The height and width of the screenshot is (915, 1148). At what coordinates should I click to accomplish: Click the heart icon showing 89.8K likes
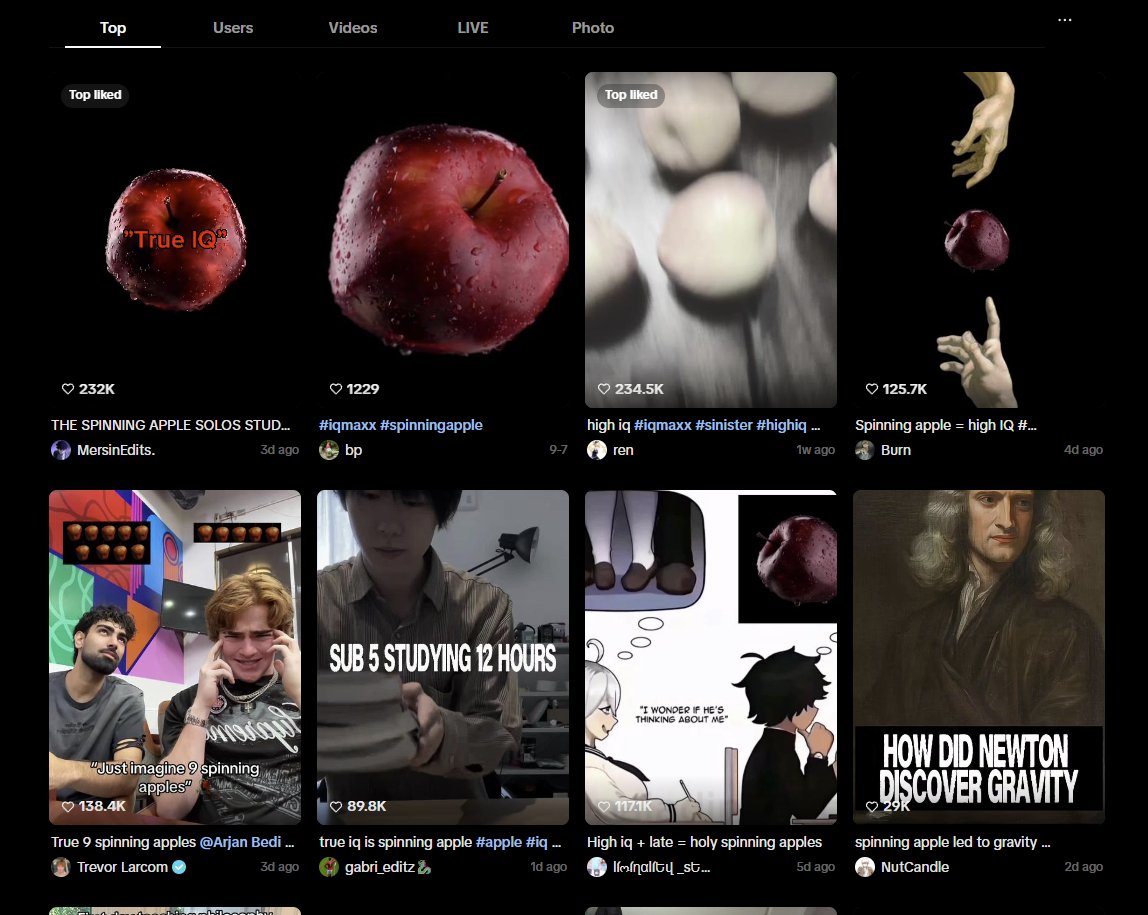[x=336, y=806]
